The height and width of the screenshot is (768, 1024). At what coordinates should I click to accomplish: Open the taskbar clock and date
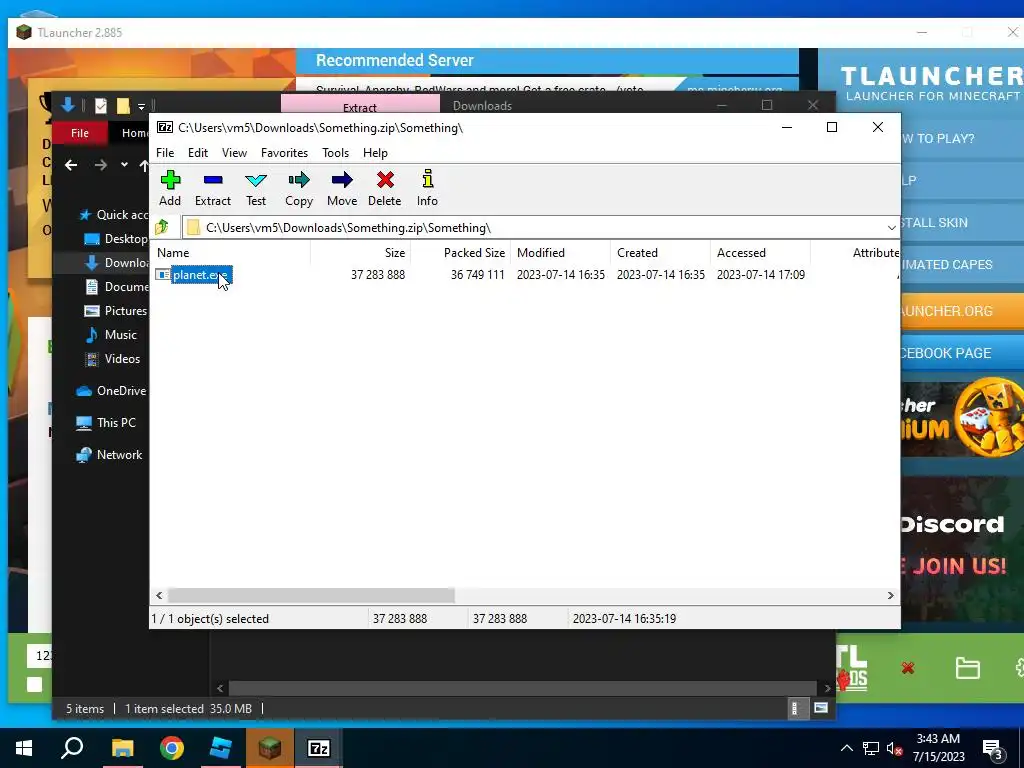938,748
